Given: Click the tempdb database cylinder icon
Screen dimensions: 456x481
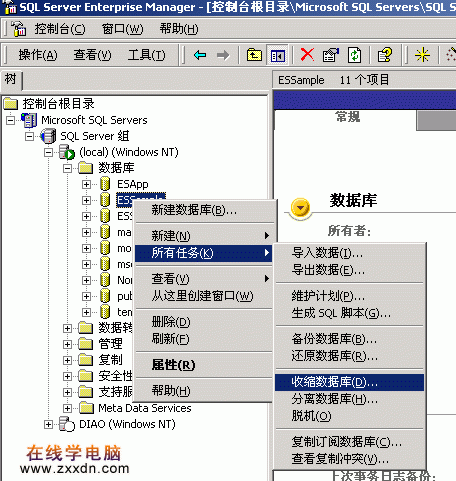Looking at the screenshot, I should click(x=105, y=312).
